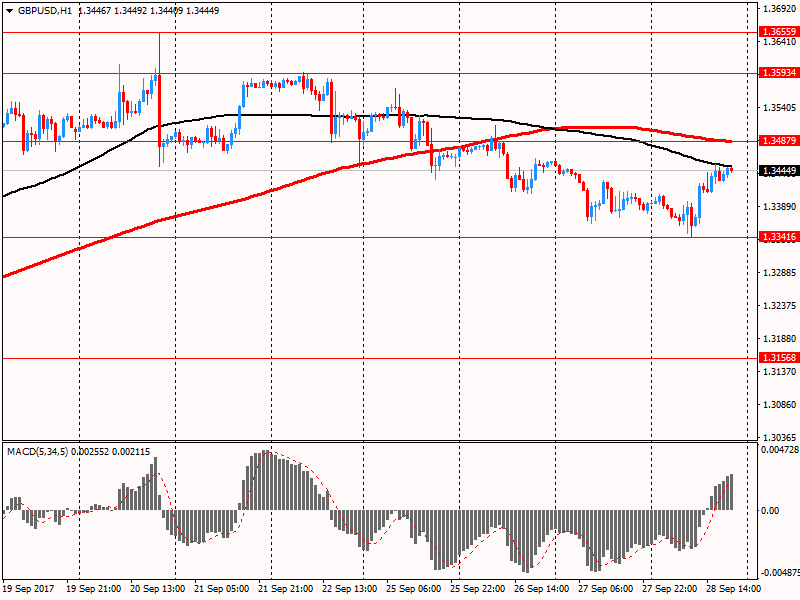Select the 20 Sep 13:00 time label
The width and height of the screenshot is (800, 600).
click(158, 589)
